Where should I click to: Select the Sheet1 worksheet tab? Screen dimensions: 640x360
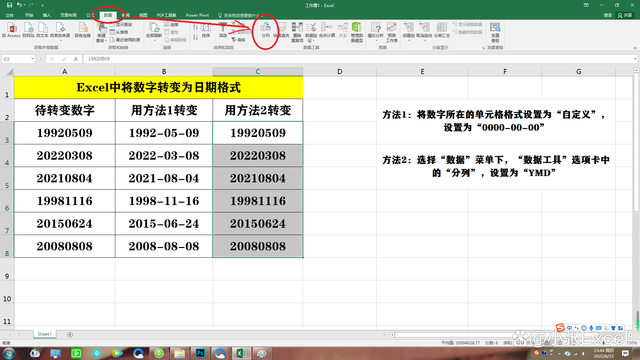pyautogui.click(x=44, y=334)
